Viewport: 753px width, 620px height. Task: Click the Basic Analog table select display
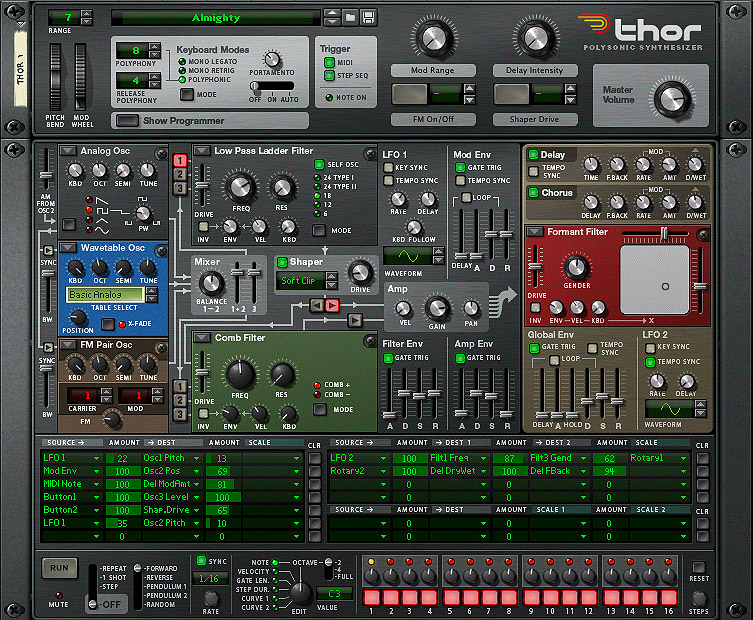tap(105, 295)
